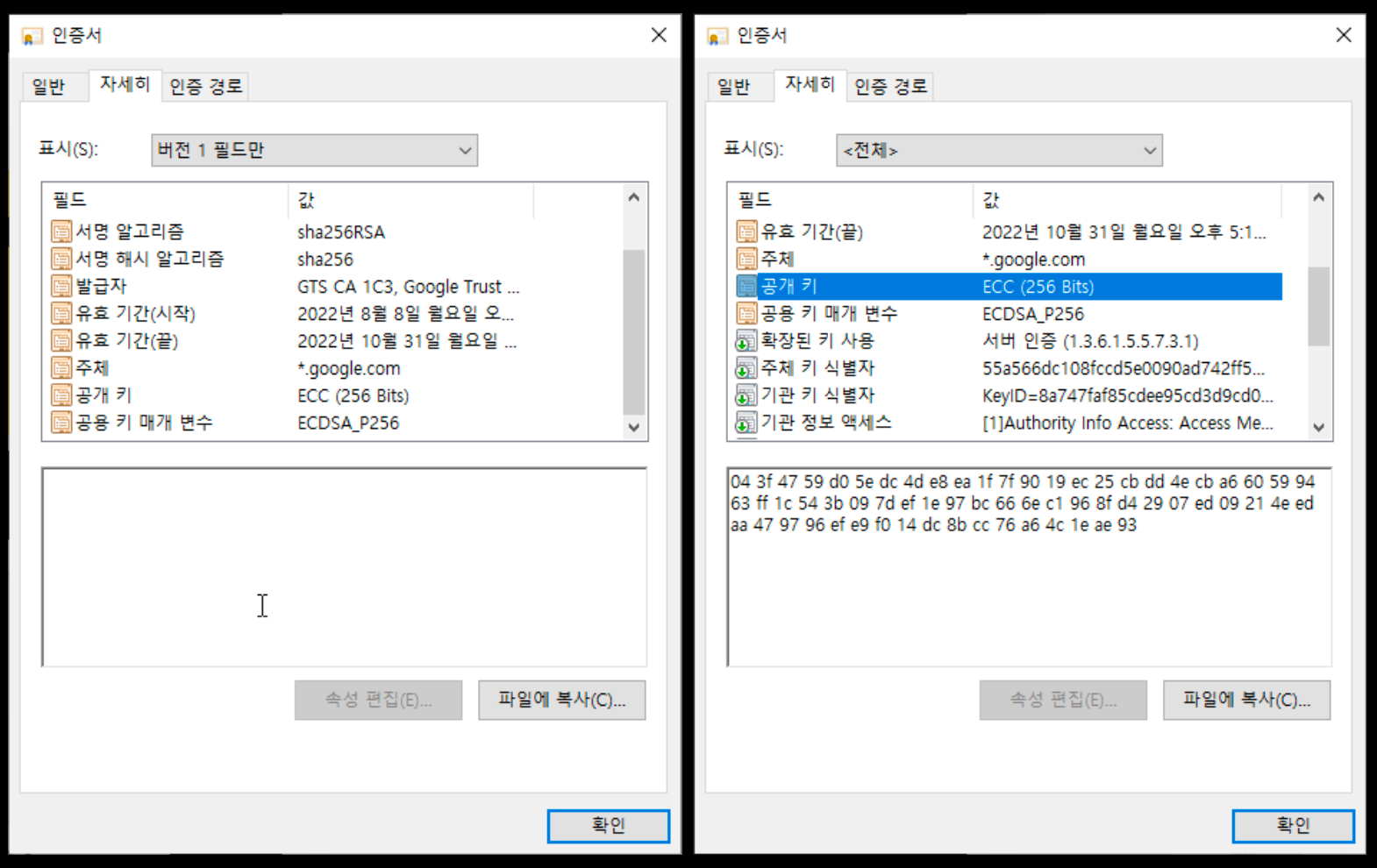Click 주체 field icon in right window
Viewport: 1377px width, 868px height.
tap(746, 259)
